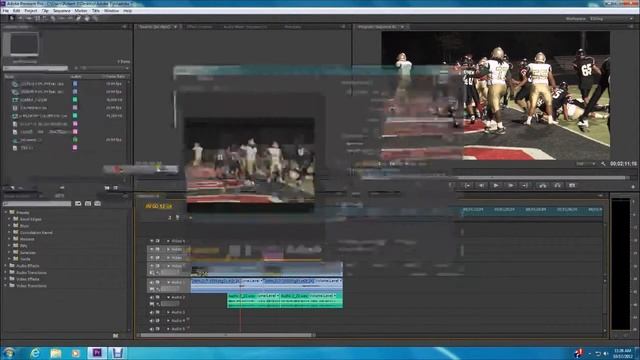Screen dimensions: 640x360
Task: Expand the Audio Effects folder
Action: click(x=6, y=266)
